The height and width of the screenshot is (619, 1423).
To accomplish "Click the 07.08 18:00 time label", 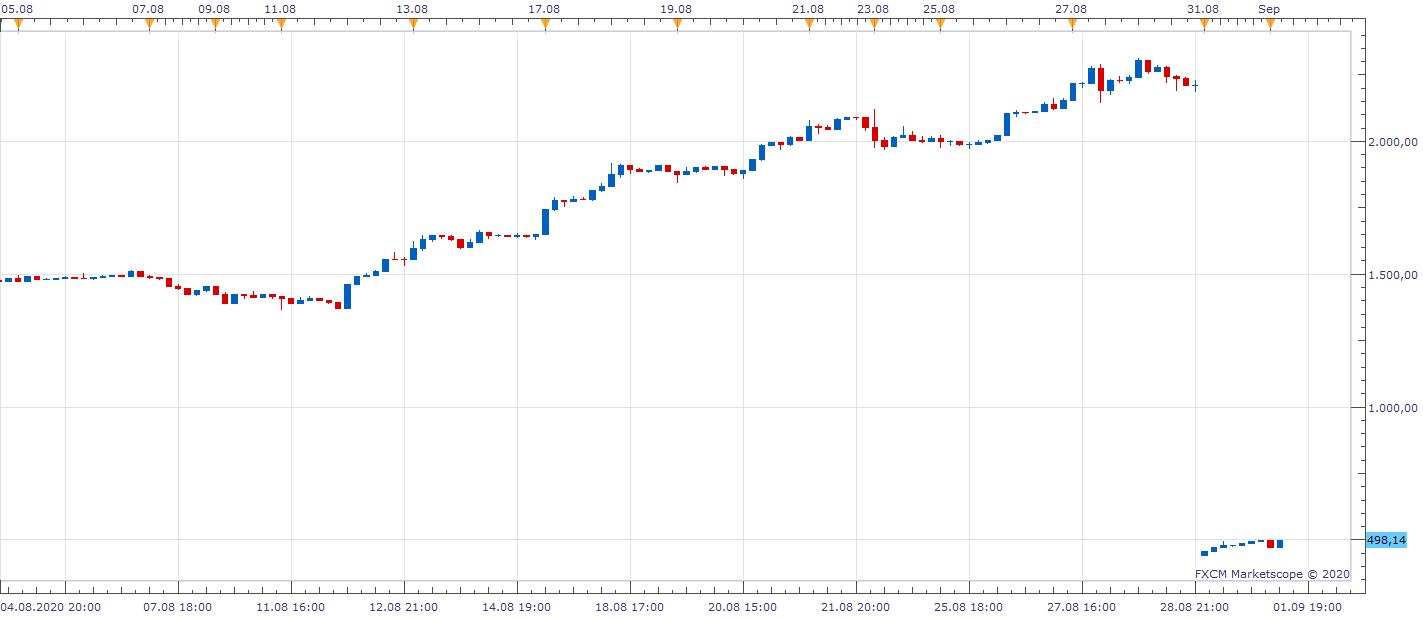I will [x=178, y=606].
